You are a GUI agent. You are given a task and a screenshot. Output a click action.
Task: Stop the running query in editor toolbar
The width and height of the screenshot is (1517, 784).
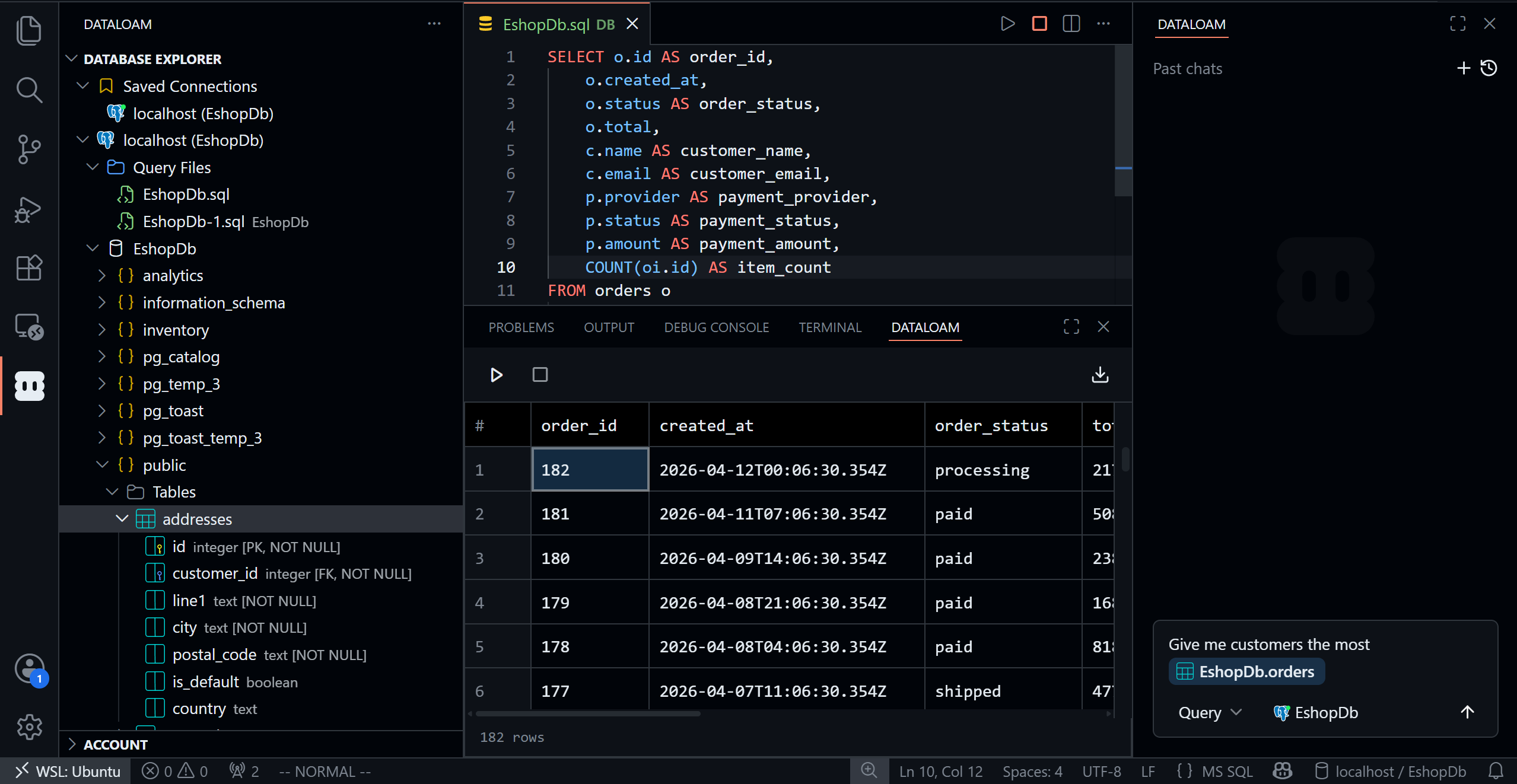(x=1039, y=24)
